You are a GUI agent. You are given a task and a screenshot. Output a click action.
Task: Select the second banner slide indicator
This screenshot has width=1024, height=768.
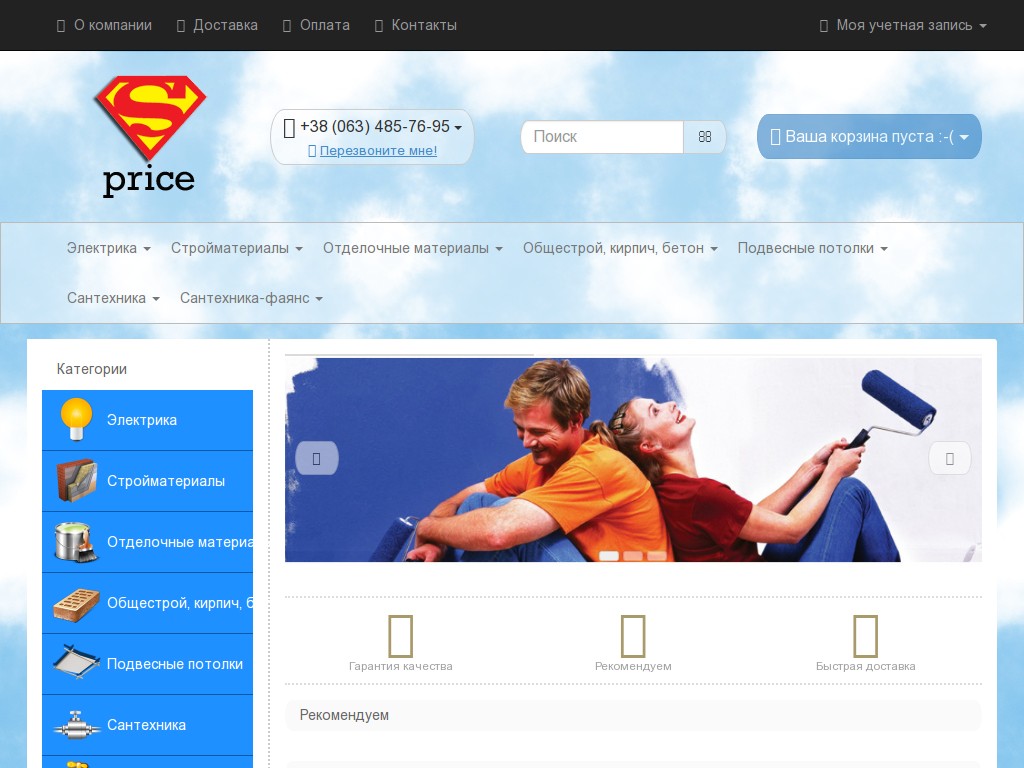tap(633, 556)
